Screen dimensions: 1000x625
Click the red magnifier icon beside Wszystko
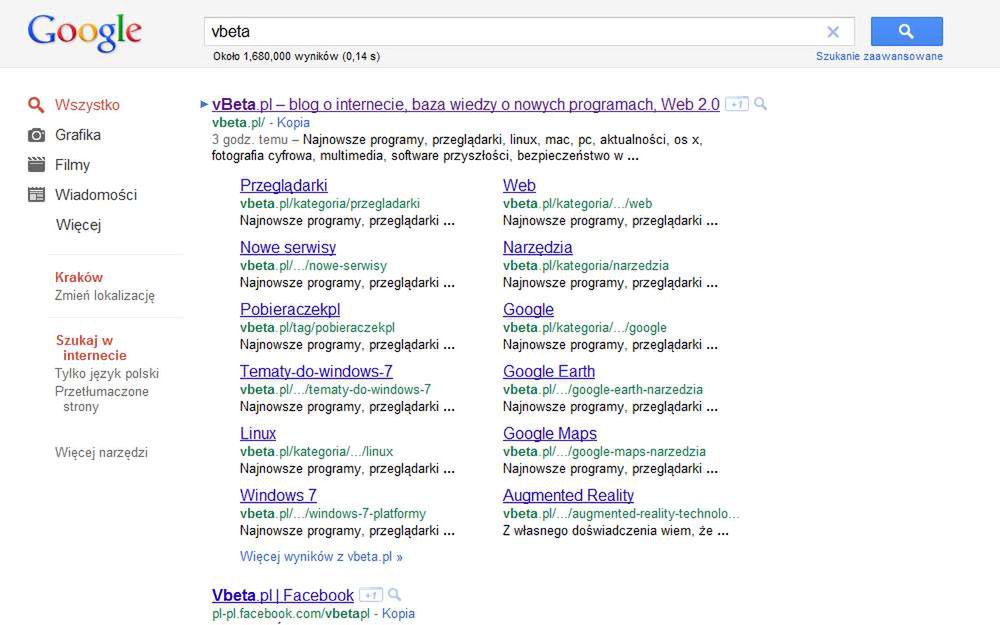(x=36, y=105)
